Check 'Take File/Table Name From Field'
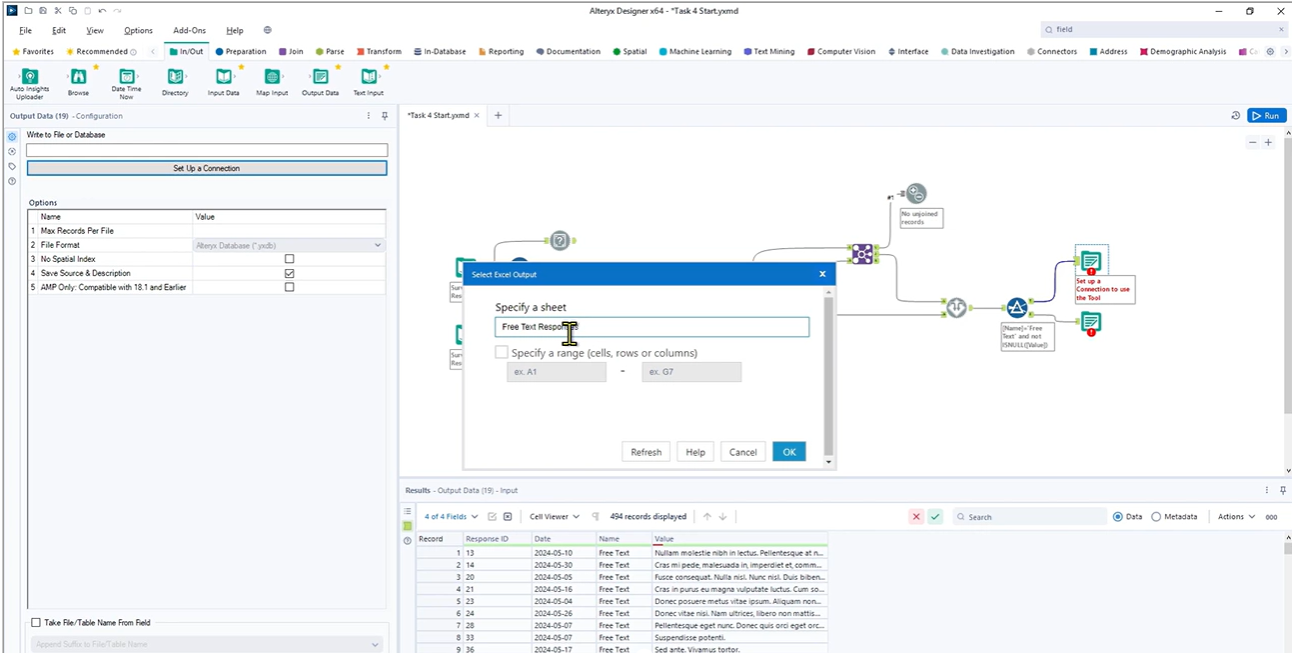 [x=36, y=623]
